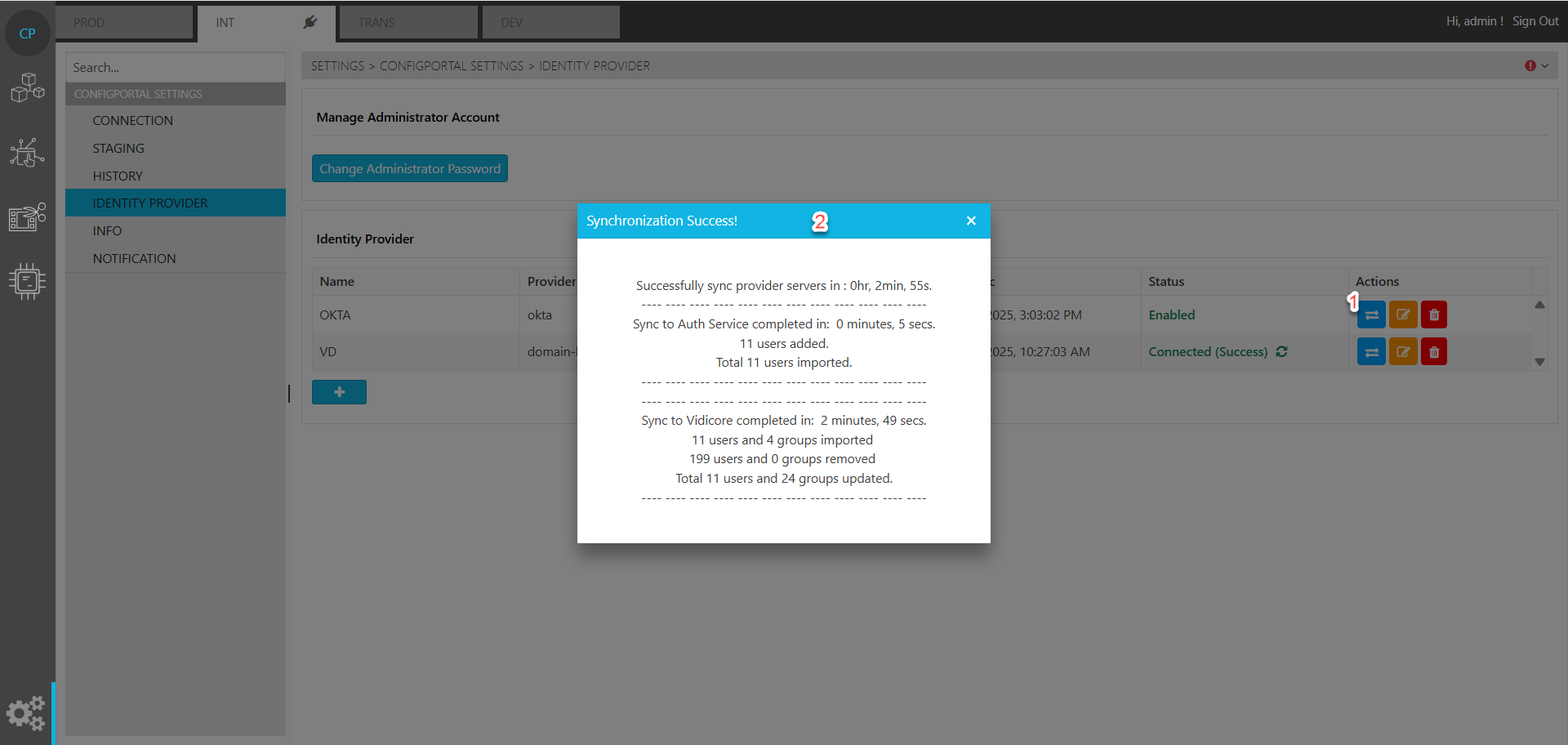Delete the OKTA identity provider
The image size is (1568, 745).
(1434, 315)
